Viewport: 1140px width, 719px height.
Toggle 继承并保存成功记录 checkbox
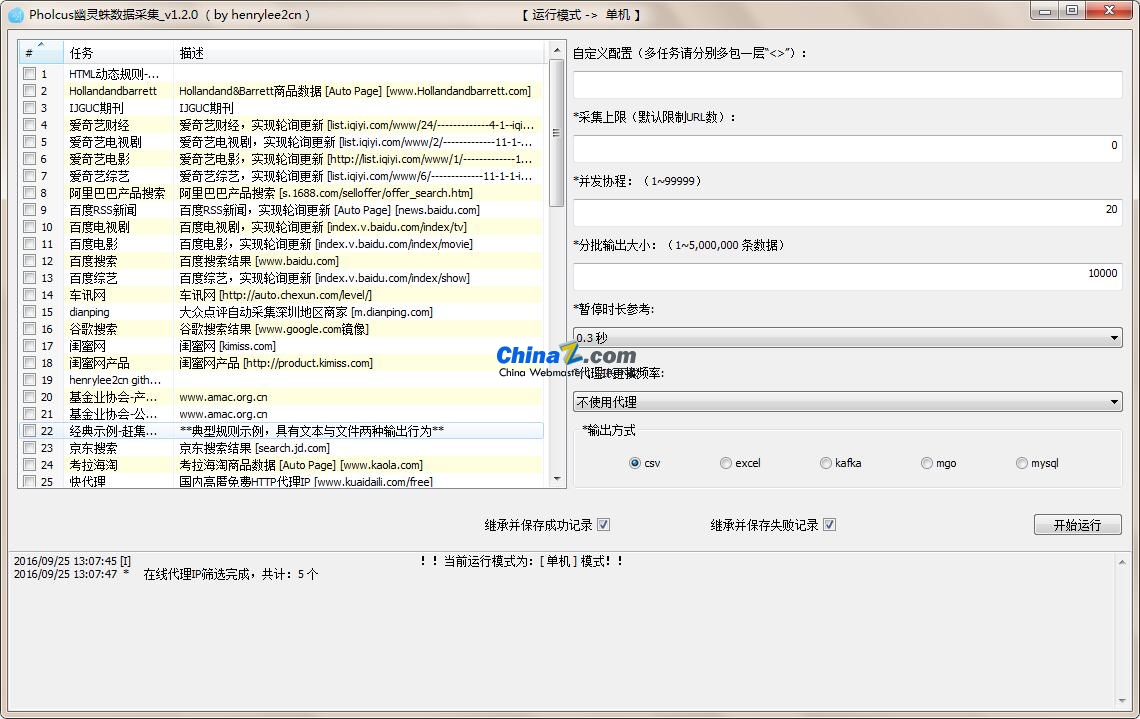coord(603,524)
